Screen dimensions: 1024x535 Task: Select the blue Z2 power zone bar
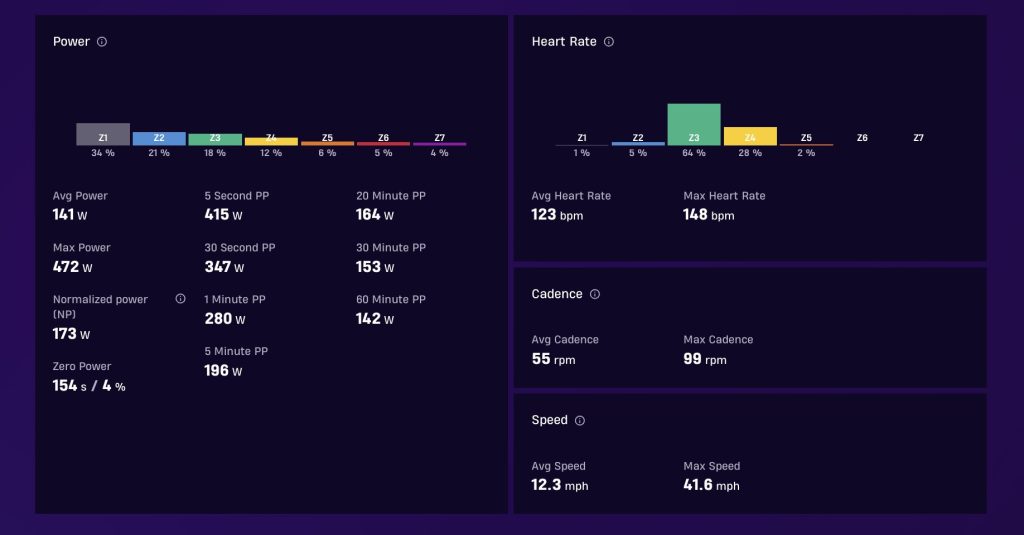click(x=159, y=138)
